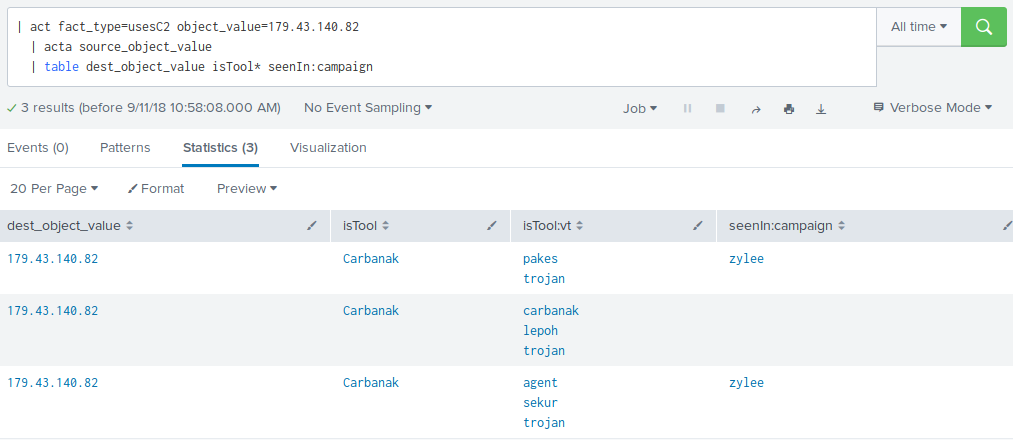1013x440 pixels.
Task: Click the pakes value
Action: tap(540, 259)
